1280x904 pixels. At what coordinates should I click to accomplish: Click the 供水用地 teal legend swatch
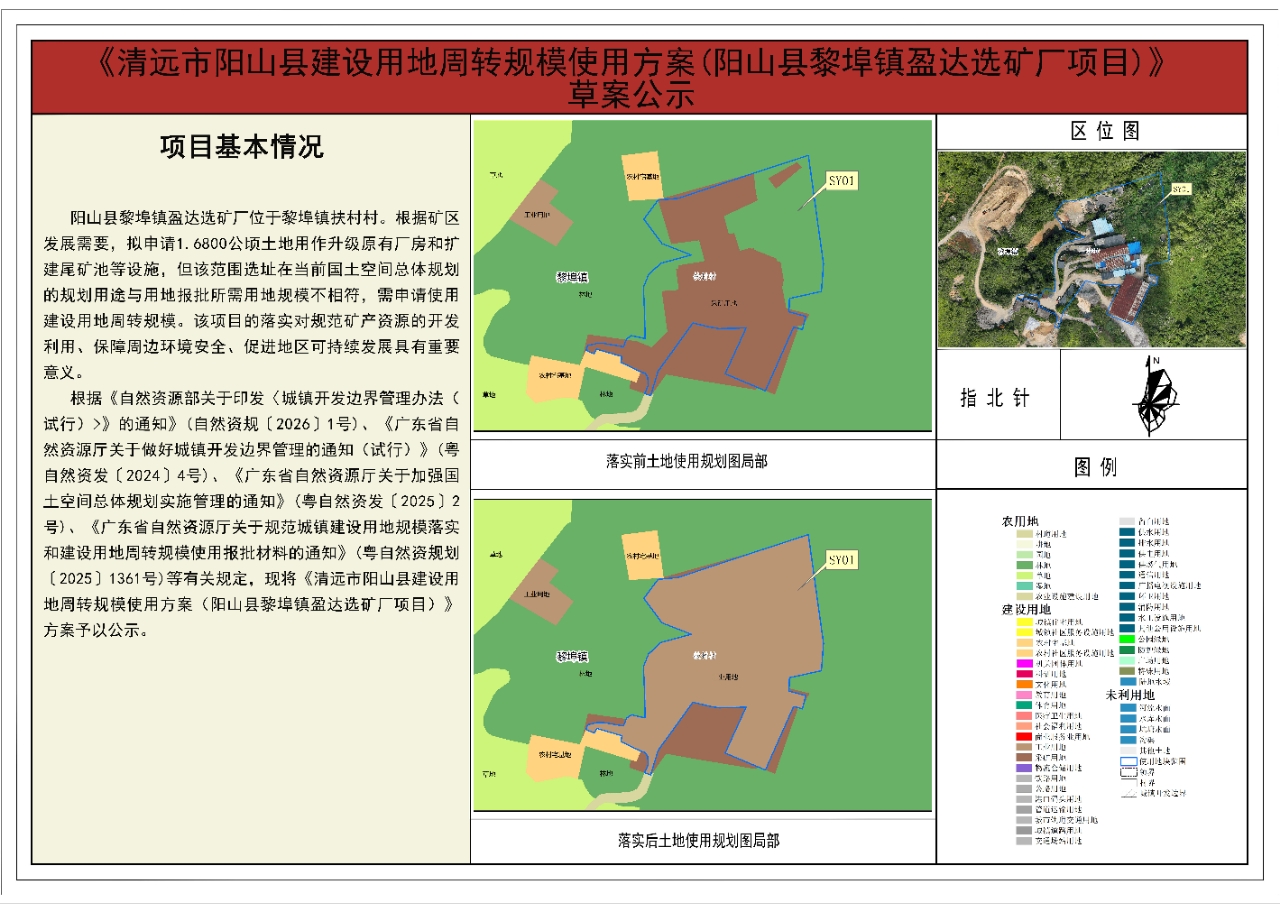(1127, 532)
